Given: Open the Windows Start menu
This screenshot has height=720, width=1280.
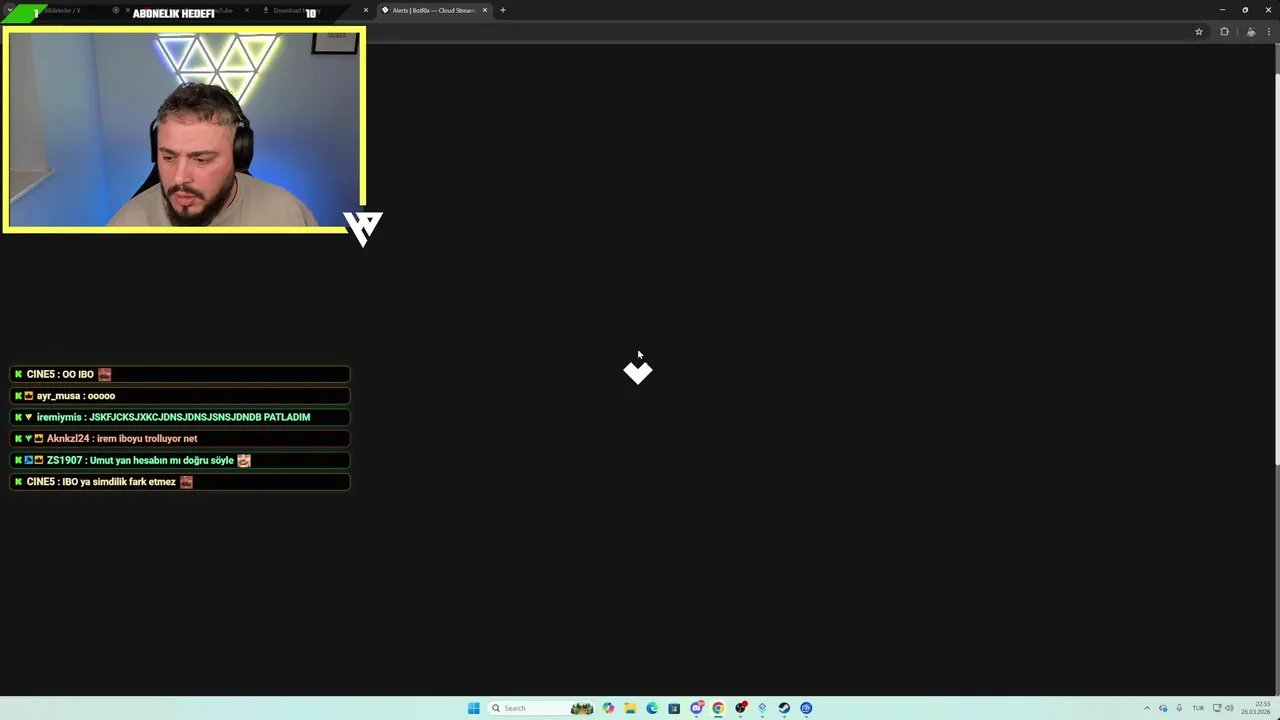Looking at the screenshot, I should 473,708.
